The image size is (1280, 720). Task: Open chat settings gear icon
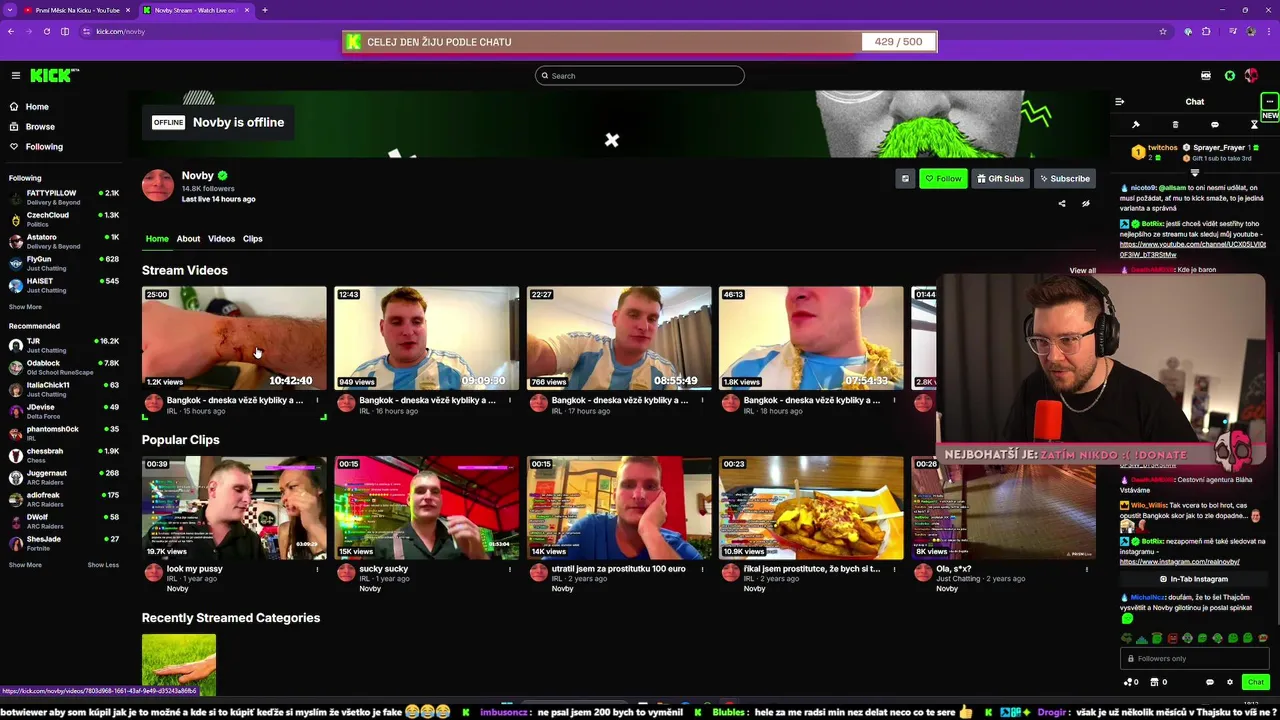tap(1230, 682)
